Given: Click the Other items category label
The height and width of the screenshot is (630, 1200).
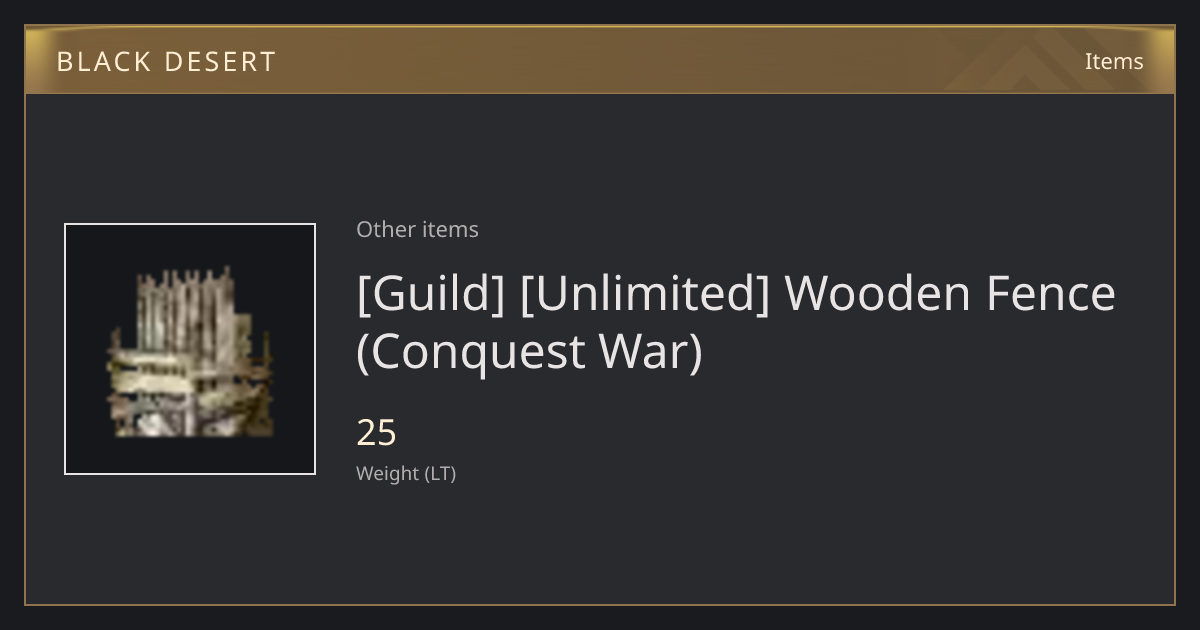Looking at the screenshot, I should (417, 229).
